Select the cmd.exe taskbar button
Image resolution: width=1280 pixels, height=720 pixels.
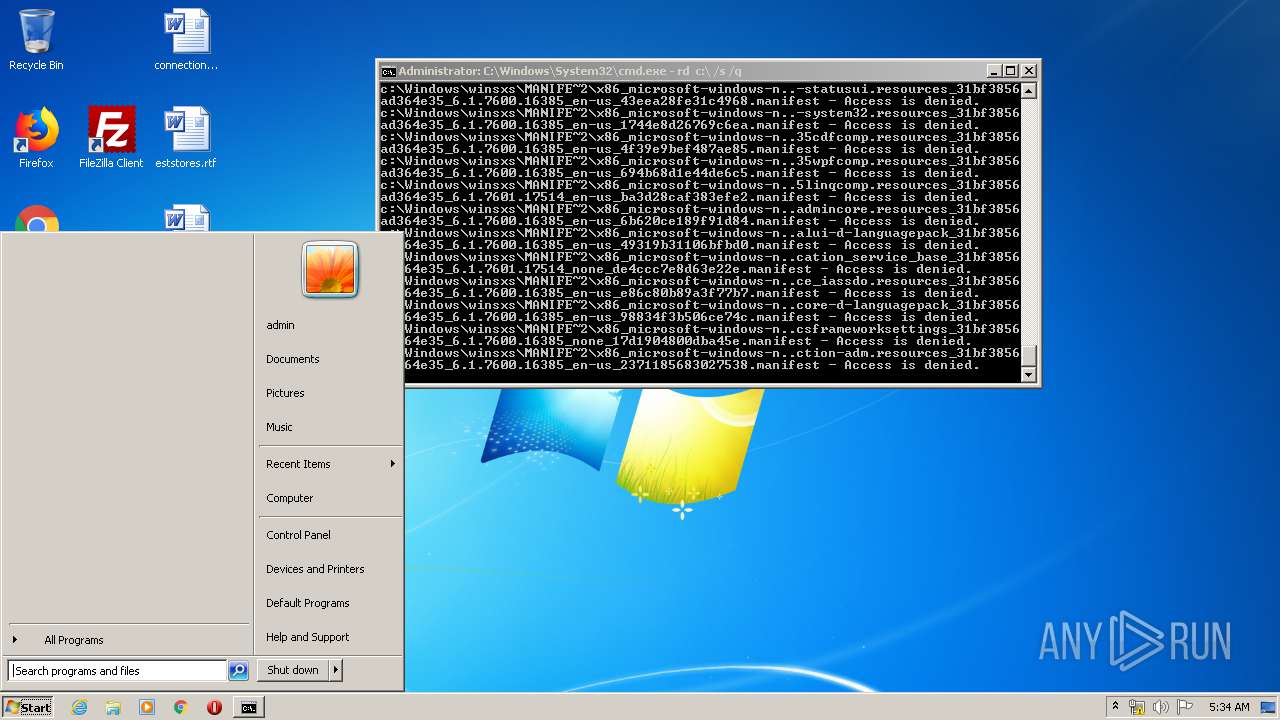tap(248, 707)
